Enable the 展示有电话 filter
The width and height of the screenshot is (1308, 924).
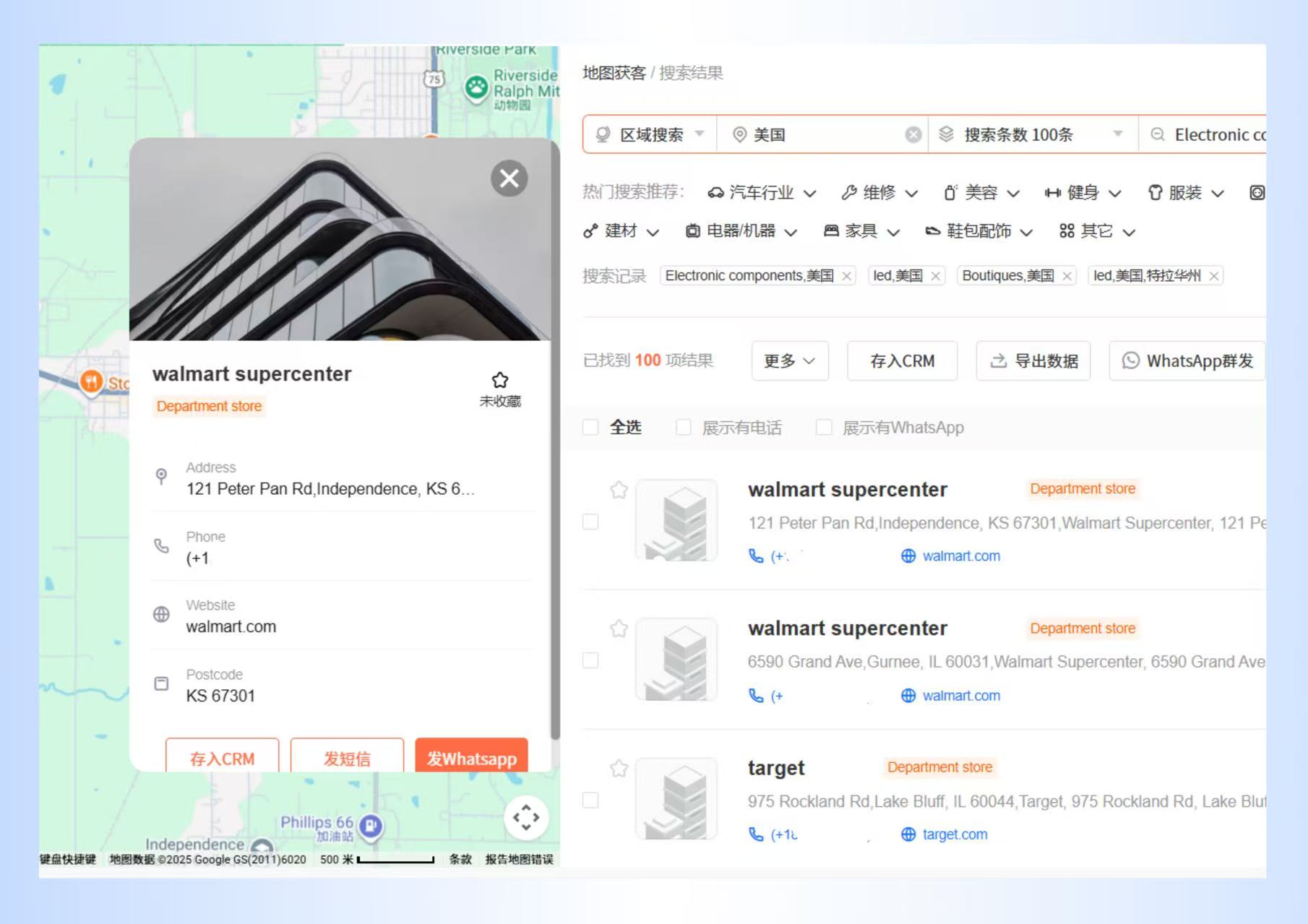pos(683,428)
